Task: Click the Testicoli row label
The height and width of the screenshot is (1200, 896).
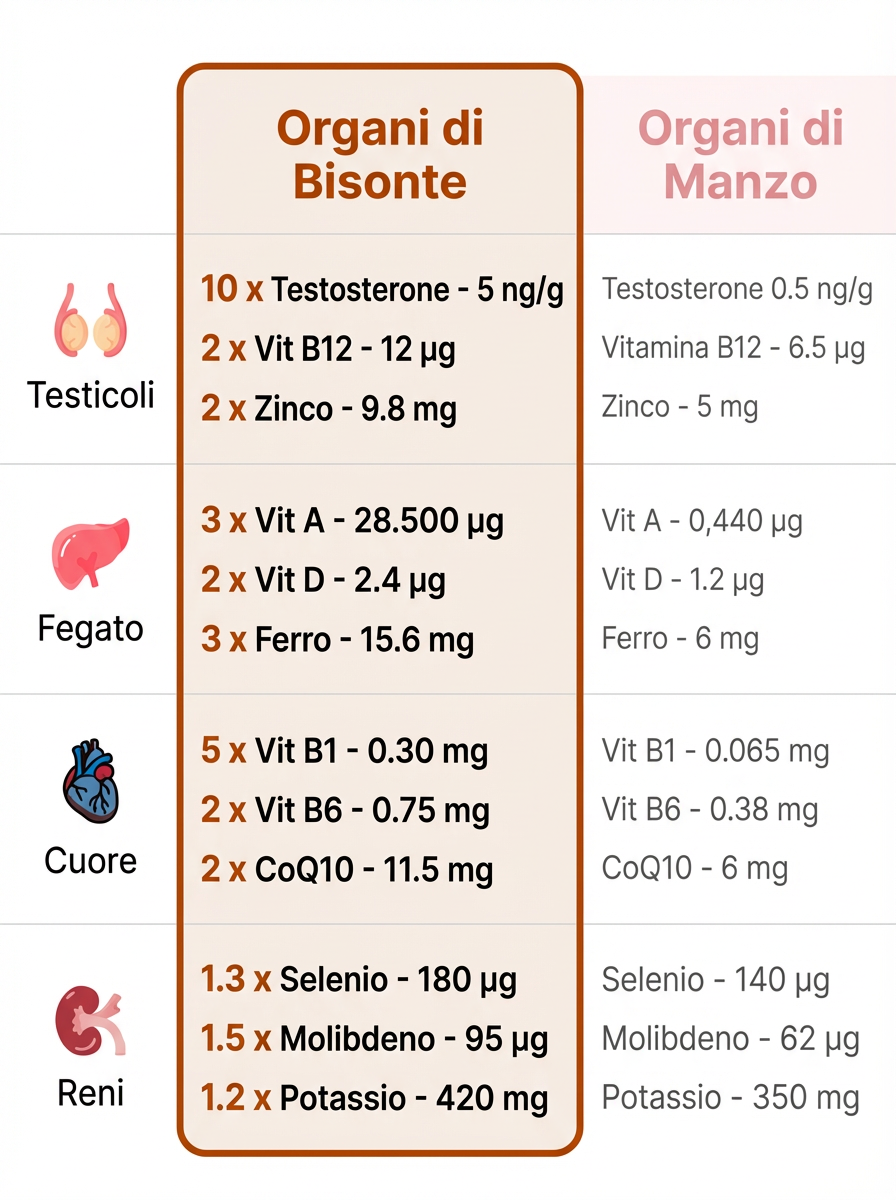Action: tap(91, 396)
